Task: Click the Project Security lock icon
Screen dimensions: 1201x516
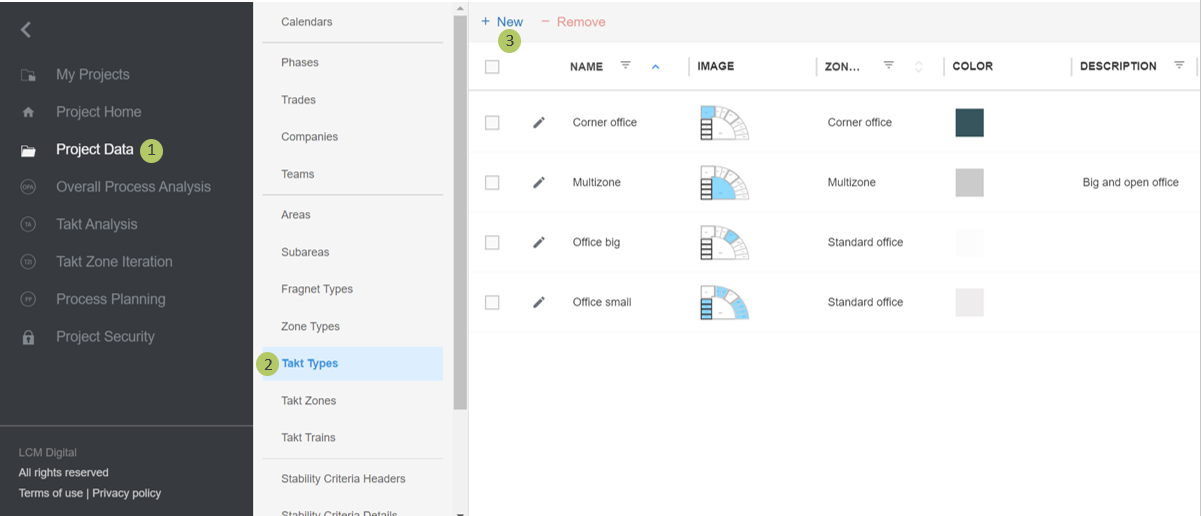Action: coord(28,337)
